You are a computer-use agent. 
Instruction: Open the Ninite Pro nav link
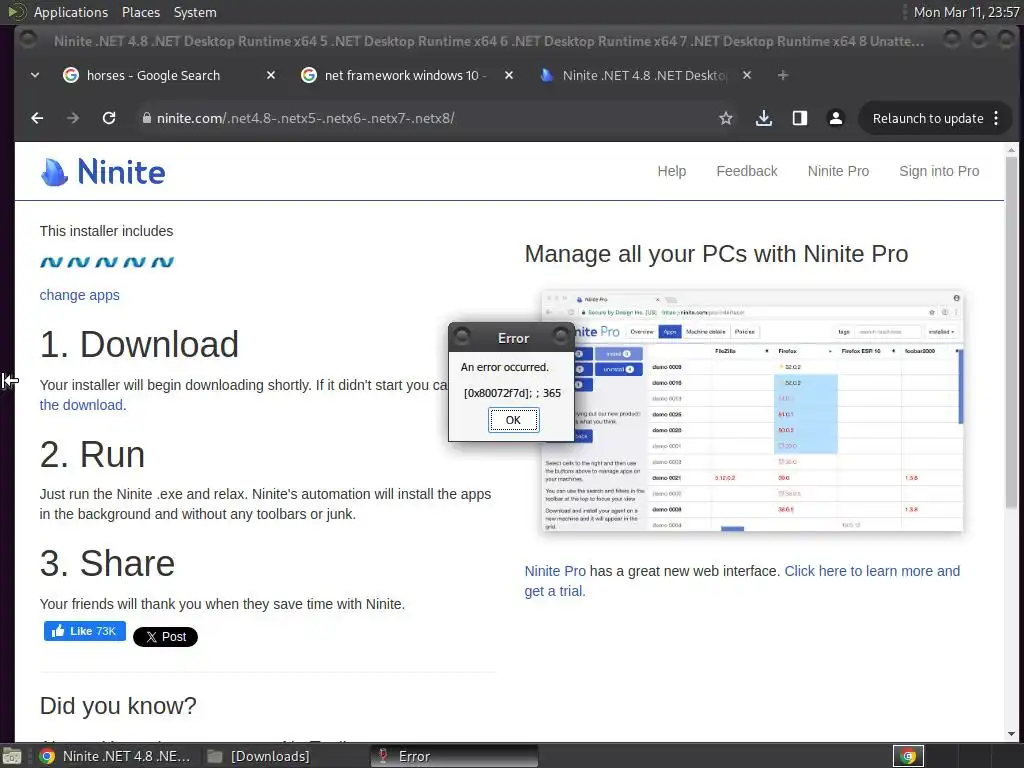point(838,171)
